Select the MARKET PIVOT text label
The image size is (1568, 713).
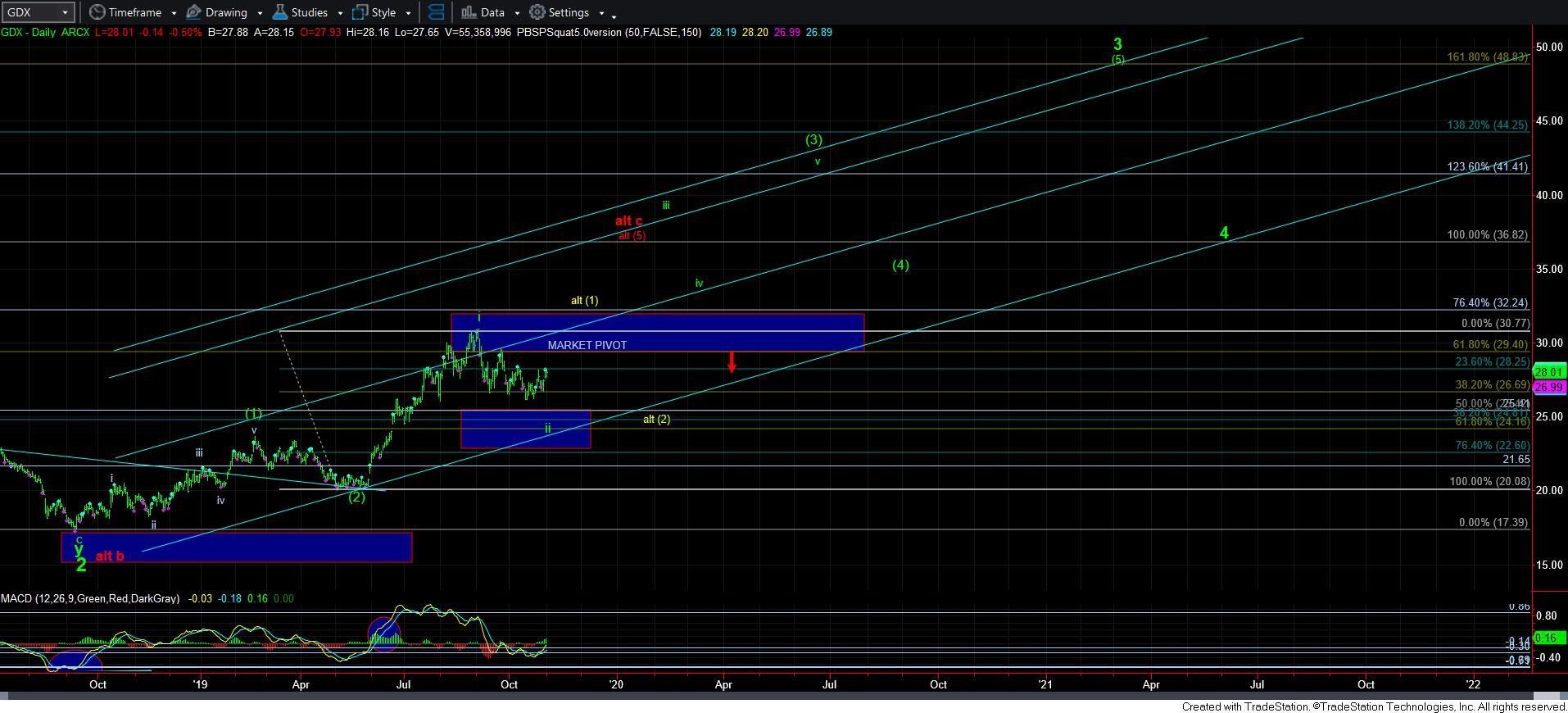coord(587,345)
